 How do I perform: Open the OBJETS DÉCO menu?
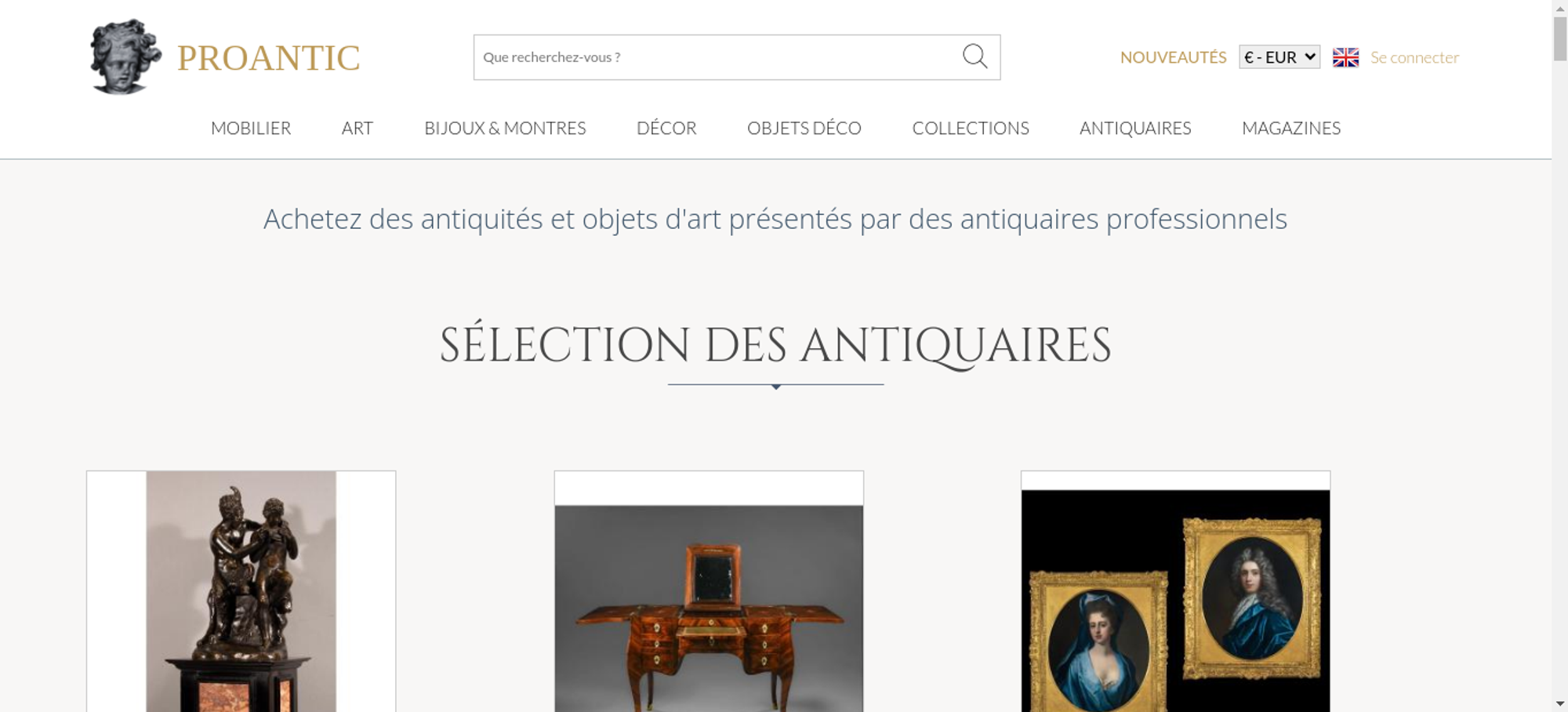pos(804,128)
